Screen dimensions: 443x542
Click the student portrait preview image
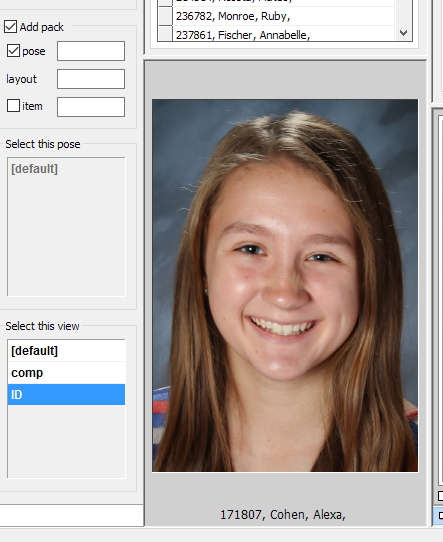tap(285, 286)
